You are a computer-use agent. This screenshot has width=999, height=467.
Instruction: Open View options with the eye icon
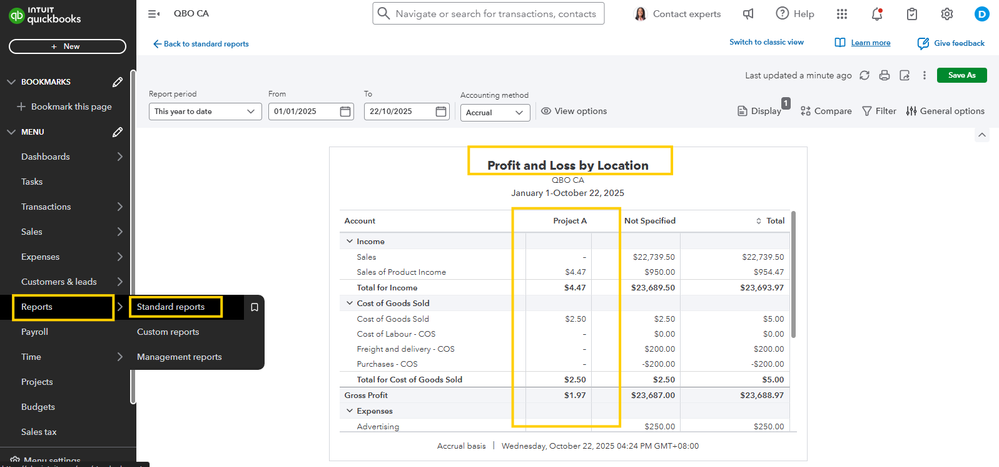(x=546, y=111)
